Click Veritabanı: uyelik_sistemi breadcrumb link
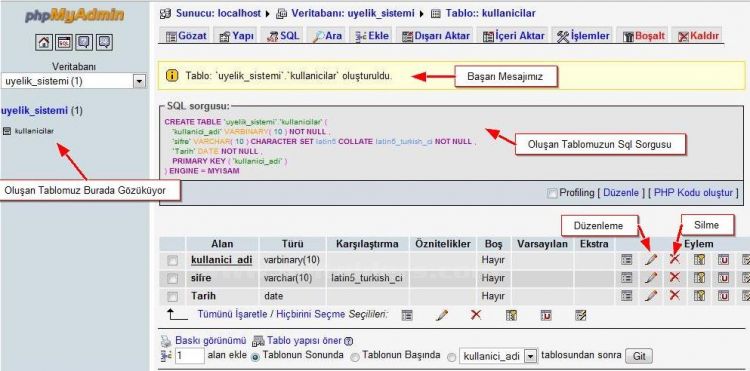The image size is (750, 371). (353, 13)
